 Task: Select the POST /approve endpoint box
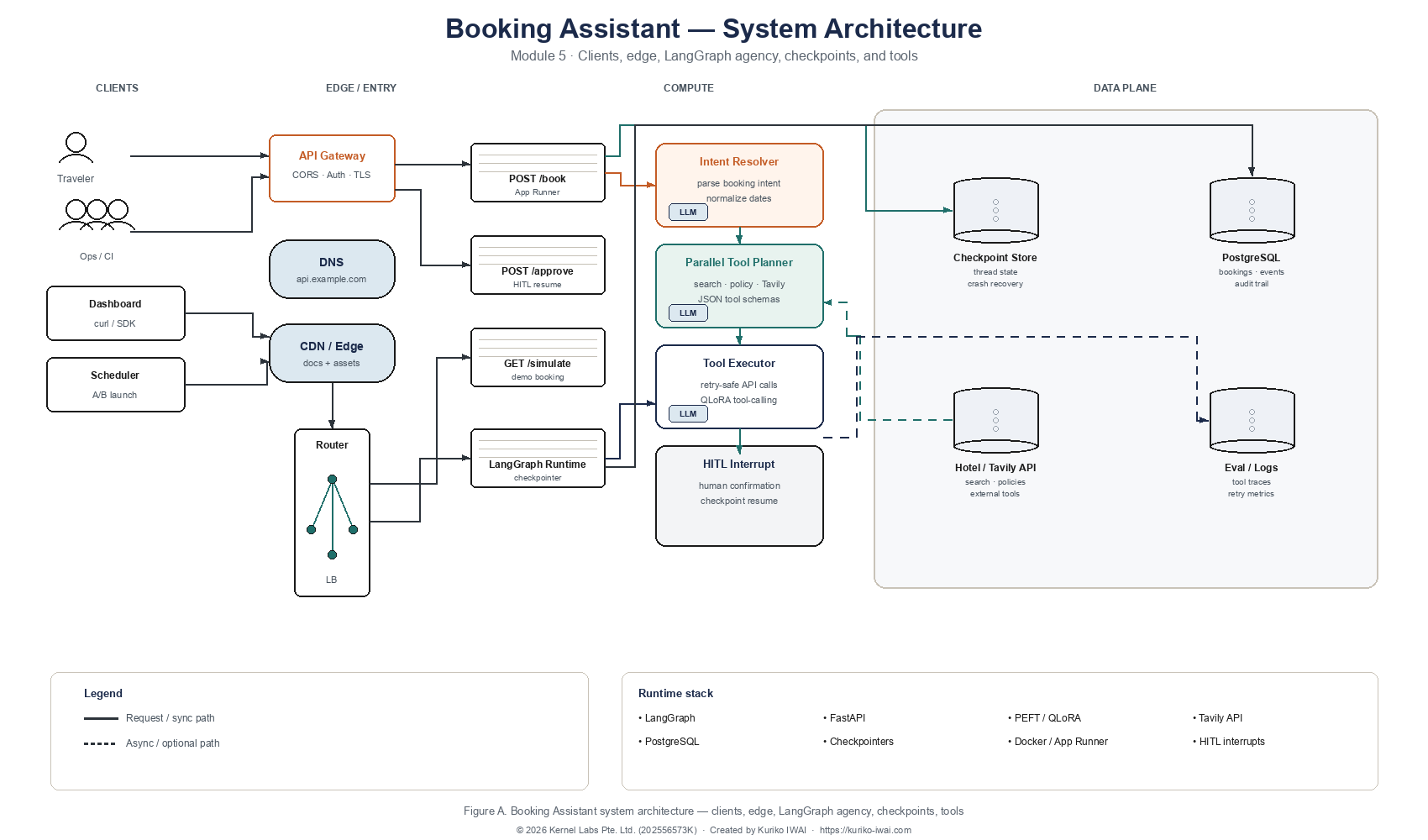coord(538,265)
